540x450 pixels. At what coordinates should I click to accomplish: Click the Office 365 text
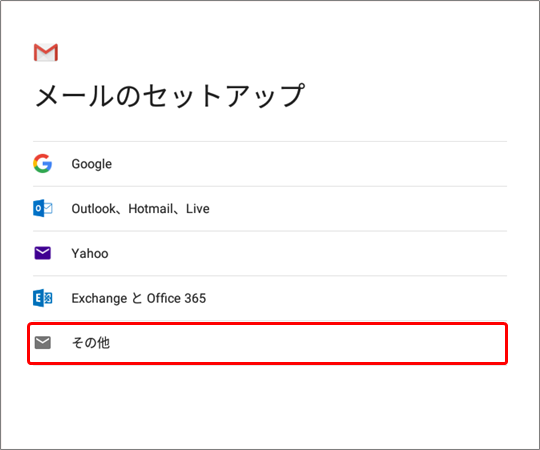pos(176,298)
